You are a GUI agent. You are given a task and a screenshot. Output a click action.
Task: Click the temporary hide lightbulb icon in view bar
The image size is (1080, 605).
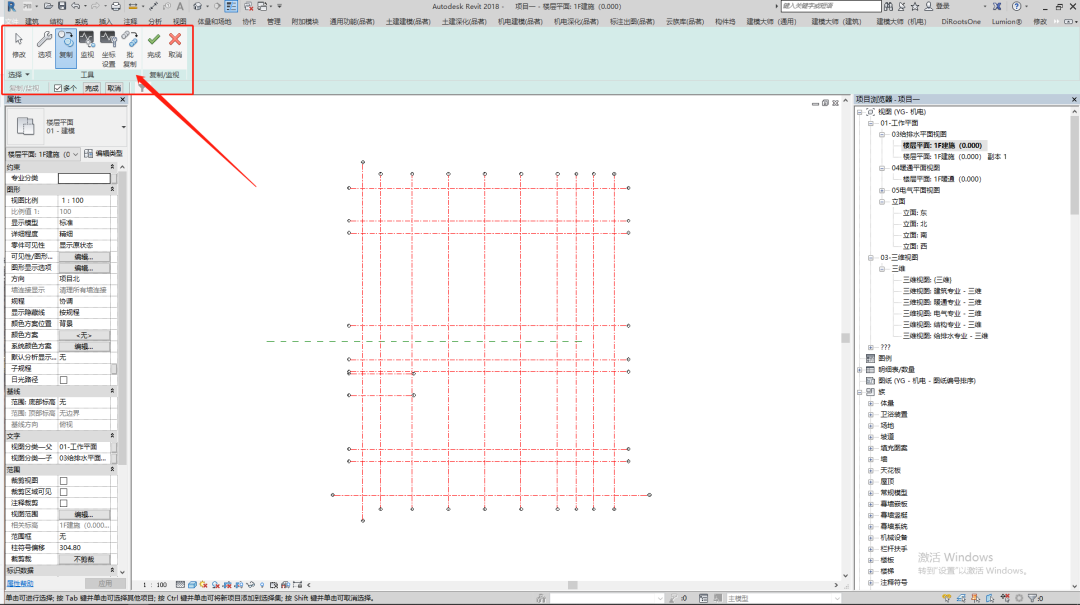point(262,584)
